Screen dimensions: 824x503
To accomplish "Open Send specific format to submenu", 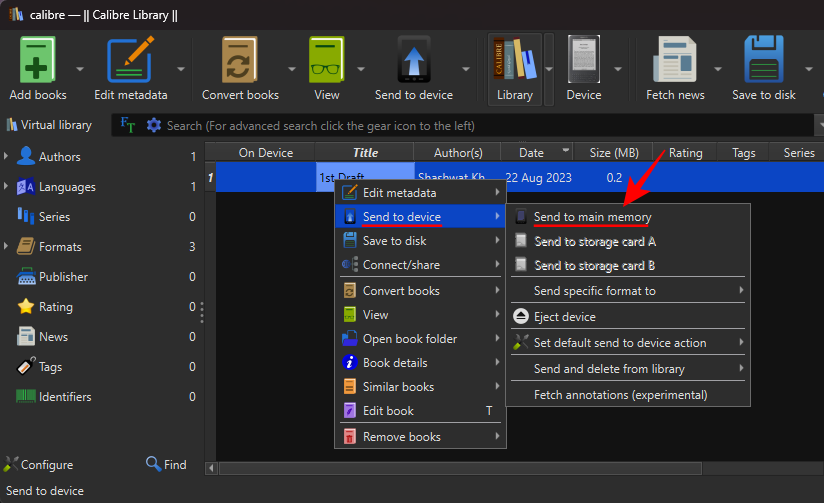I will click(x=628, y=291).
